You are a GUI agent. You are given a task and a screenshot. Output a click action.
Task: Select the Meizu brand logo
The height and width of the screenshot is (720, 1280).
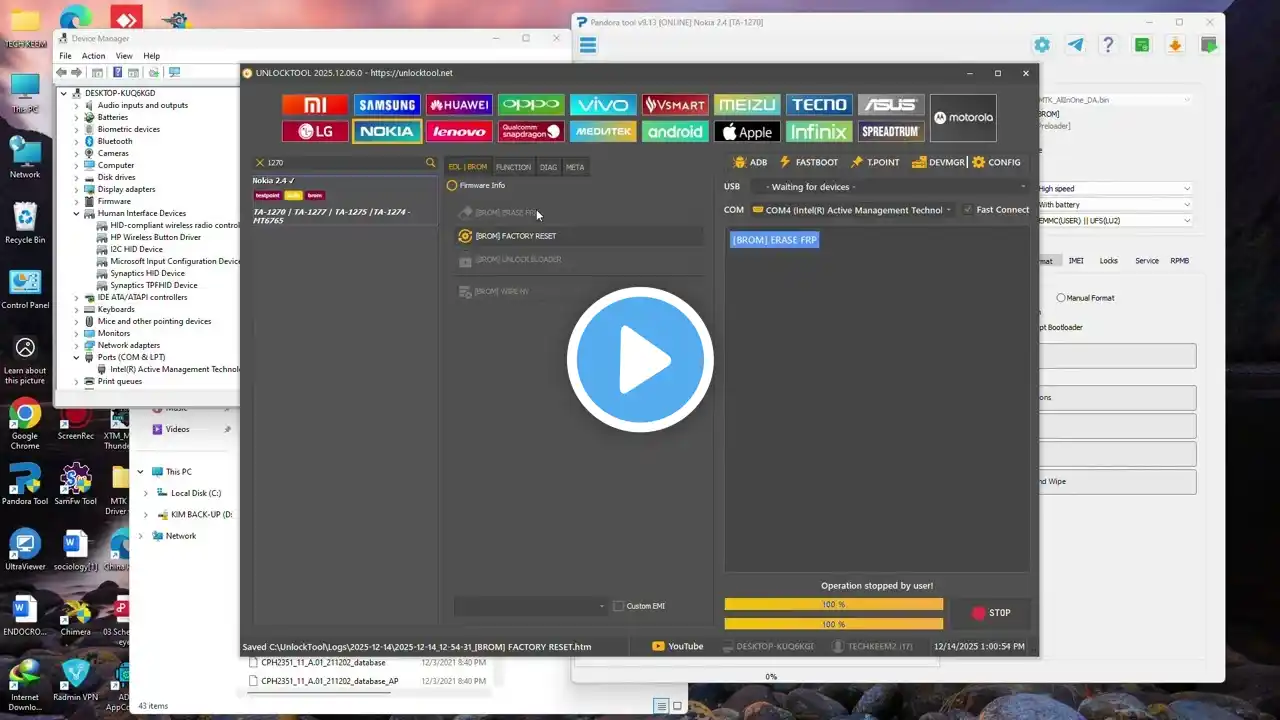pyautogui.click(x=747, y=105)
